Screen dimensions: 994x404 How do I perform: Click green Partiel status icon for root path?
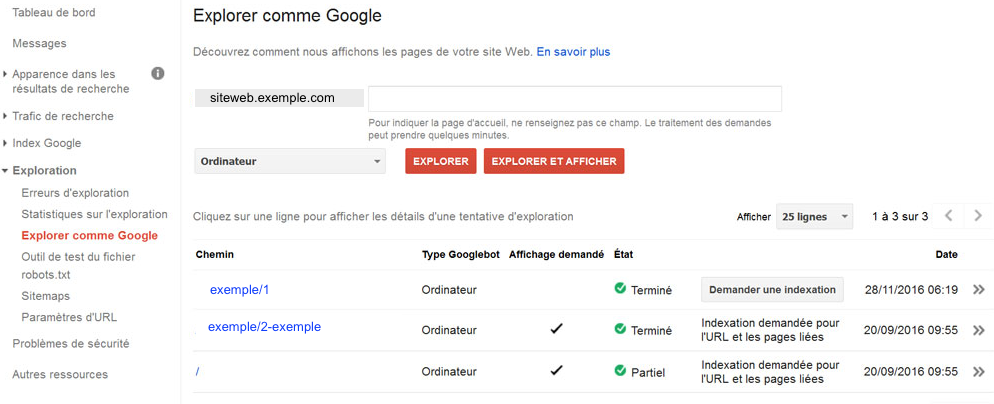[x=620, y=372]
